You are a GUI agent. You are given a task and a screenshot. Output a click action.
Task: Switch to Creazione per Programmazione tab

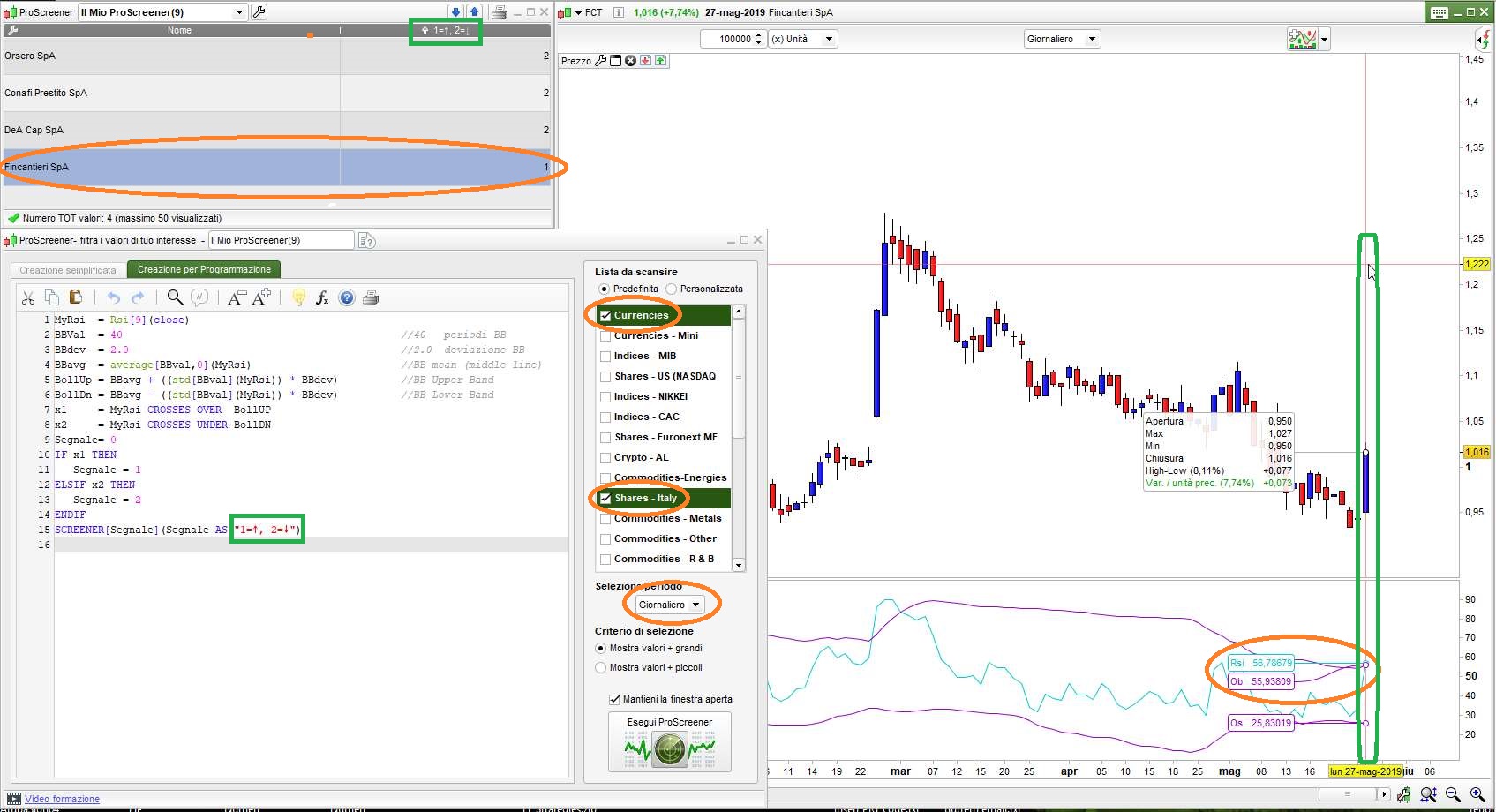tap(204, 269)
